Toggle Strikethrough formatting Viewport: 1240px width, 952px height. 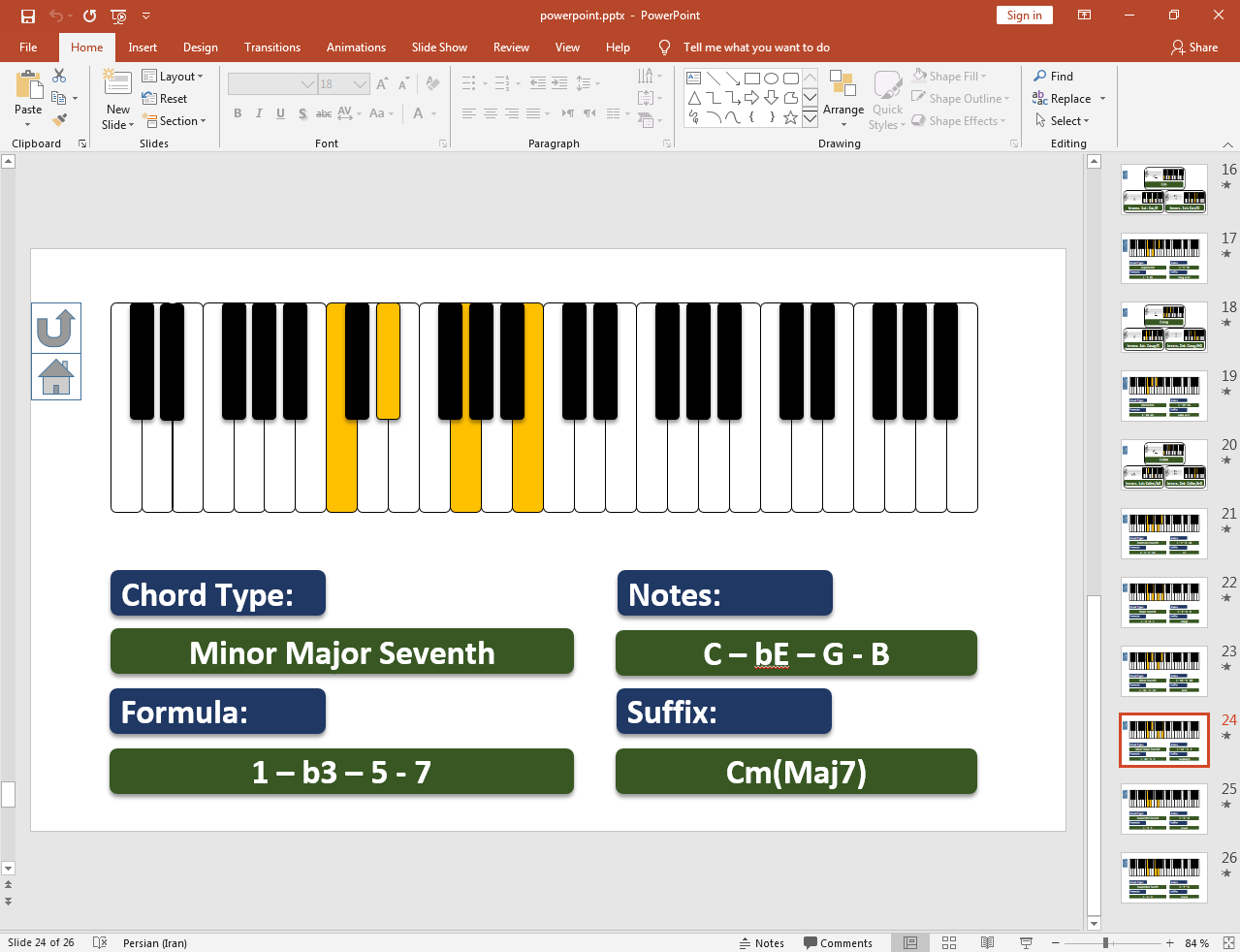324,113
